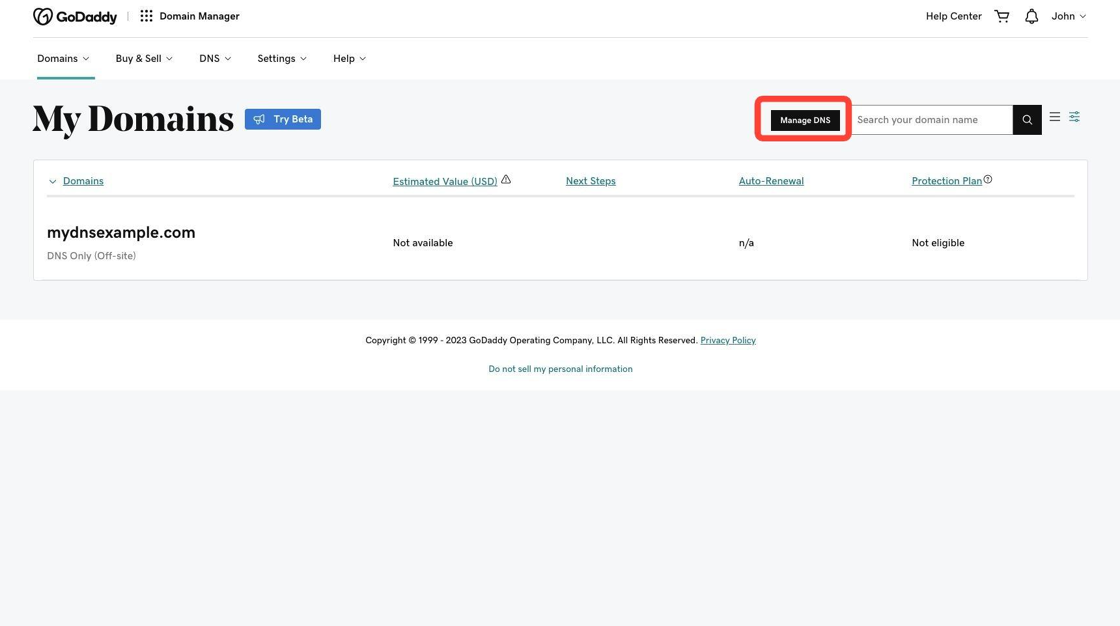The width and height of the screenshot is (1120, 626).
Task: Click the Not available value
Action: click(423, 243)
